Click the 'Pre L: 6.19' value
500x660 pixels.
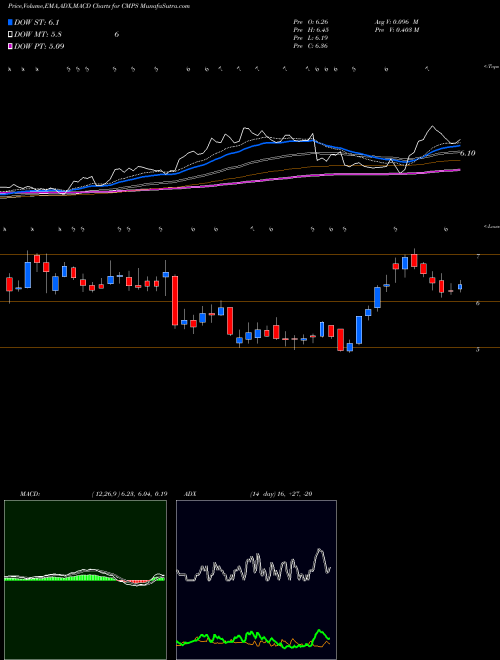click(311, 38)
